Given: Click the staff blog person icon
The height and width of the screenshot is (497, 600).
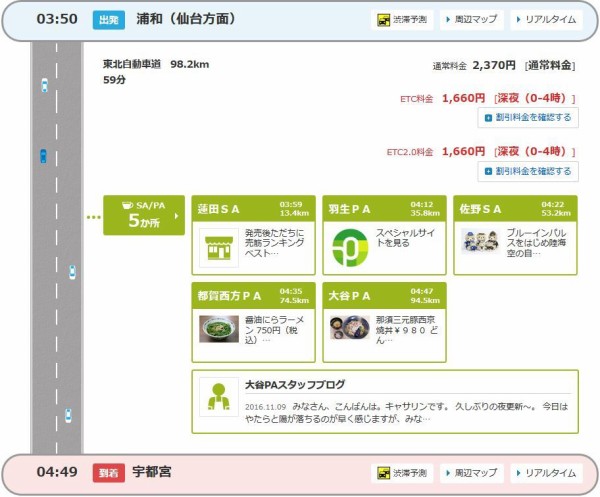Looking at the screenshot, I should (218, 397).
